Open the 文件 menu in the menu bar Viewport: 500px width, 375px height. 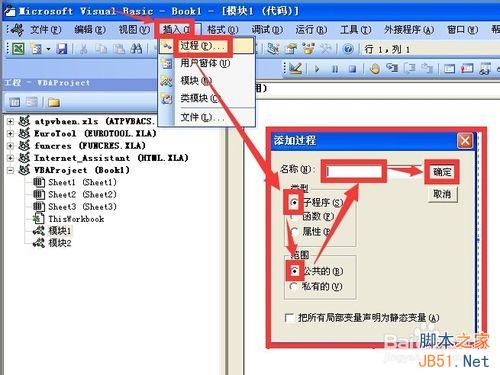pyautogui.click(x=46, y=30)
